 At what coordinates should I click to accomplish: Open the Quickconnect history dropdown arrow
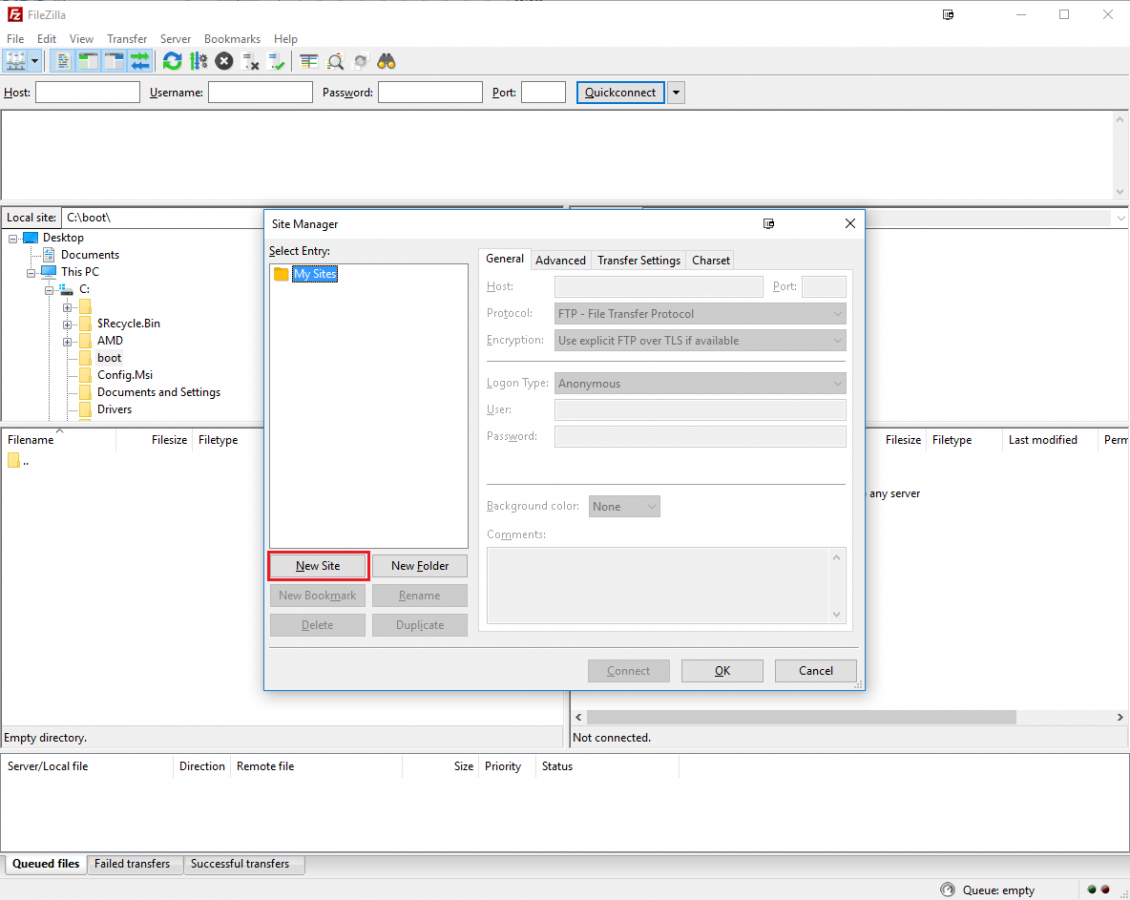(x=676, y=92)
